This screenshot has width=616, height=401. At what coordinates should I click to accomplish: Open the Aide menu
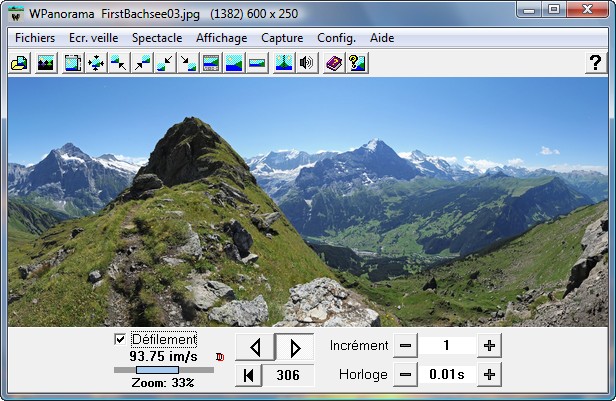[x=382, y=38]
